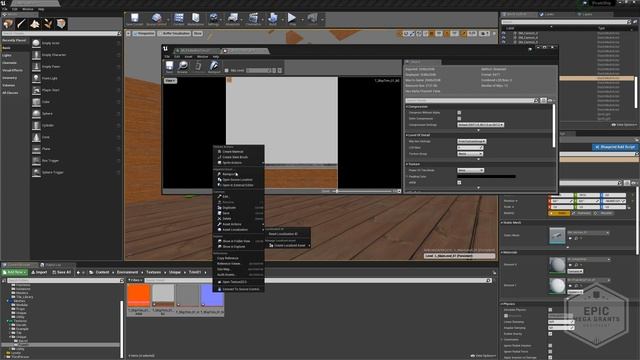The height and width of the screenshot is (360, 640).
Task: Toggle Mip Level checkbox in texture editor
Action: coord(227,71)
